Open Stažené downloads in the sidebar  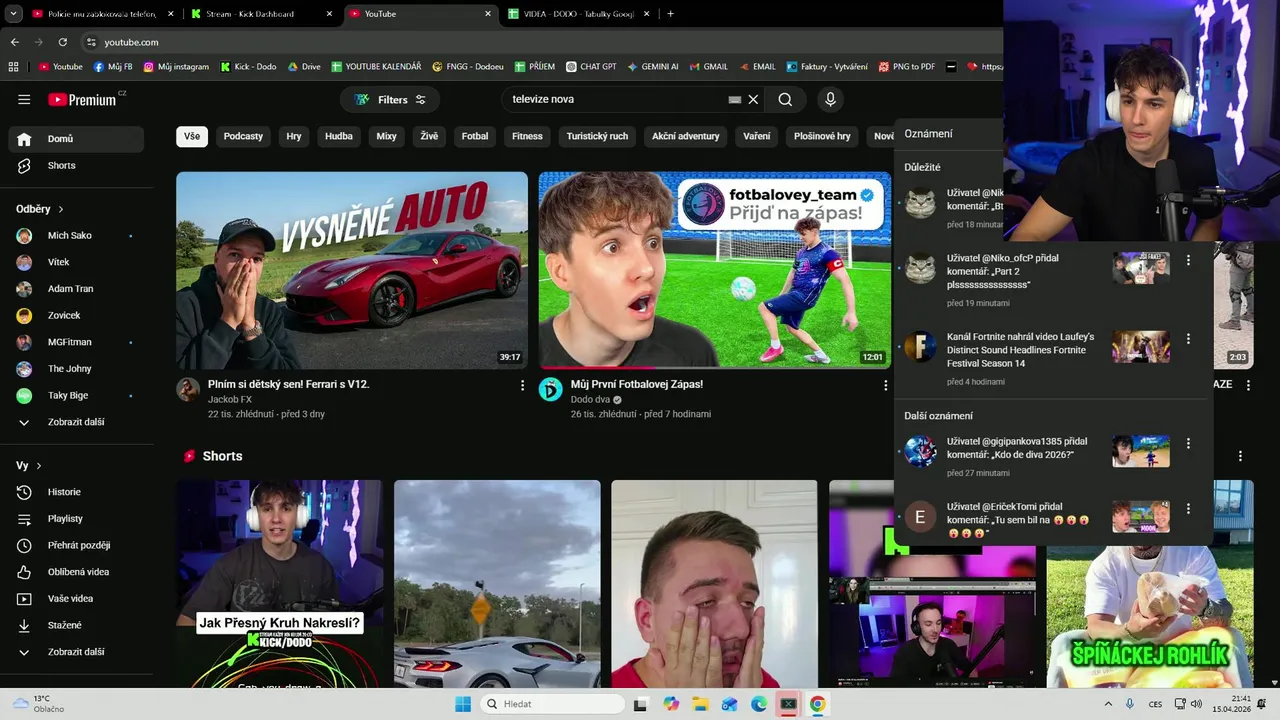click(x=76, y=625)
